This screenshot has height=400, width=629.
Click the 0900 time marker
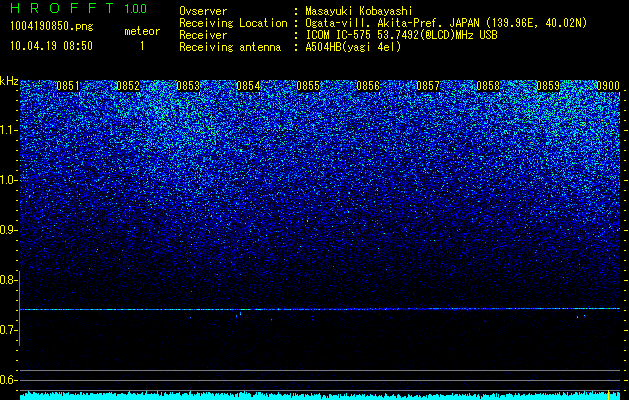(608, 86)
